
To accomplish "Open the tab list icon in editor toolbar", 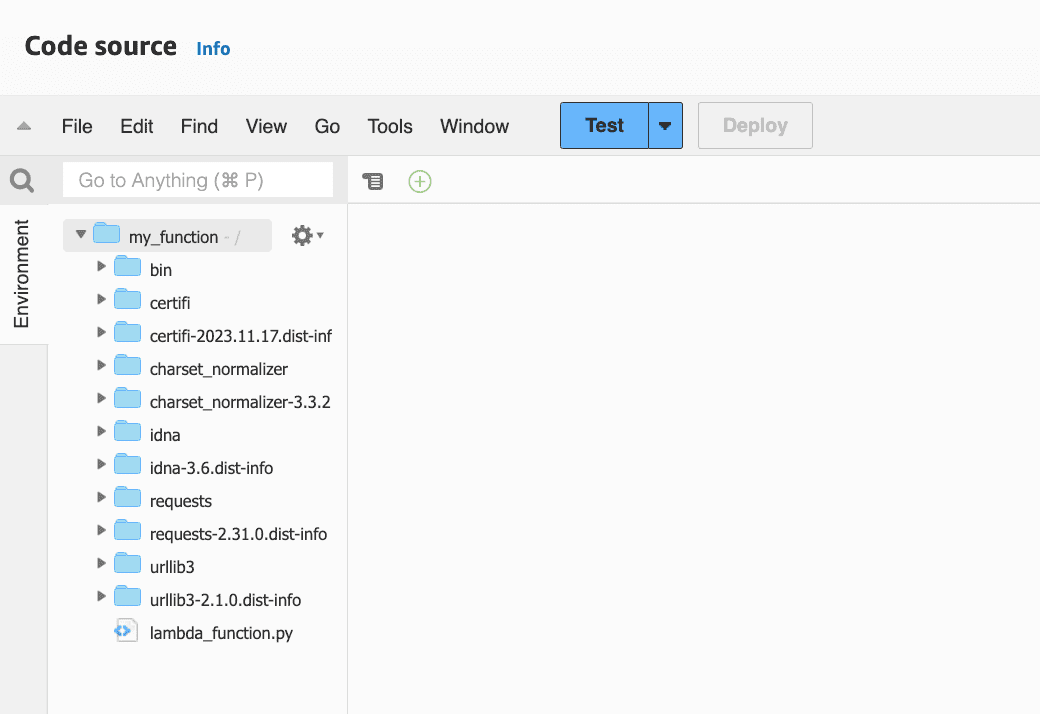I will [x=373, y=181].
